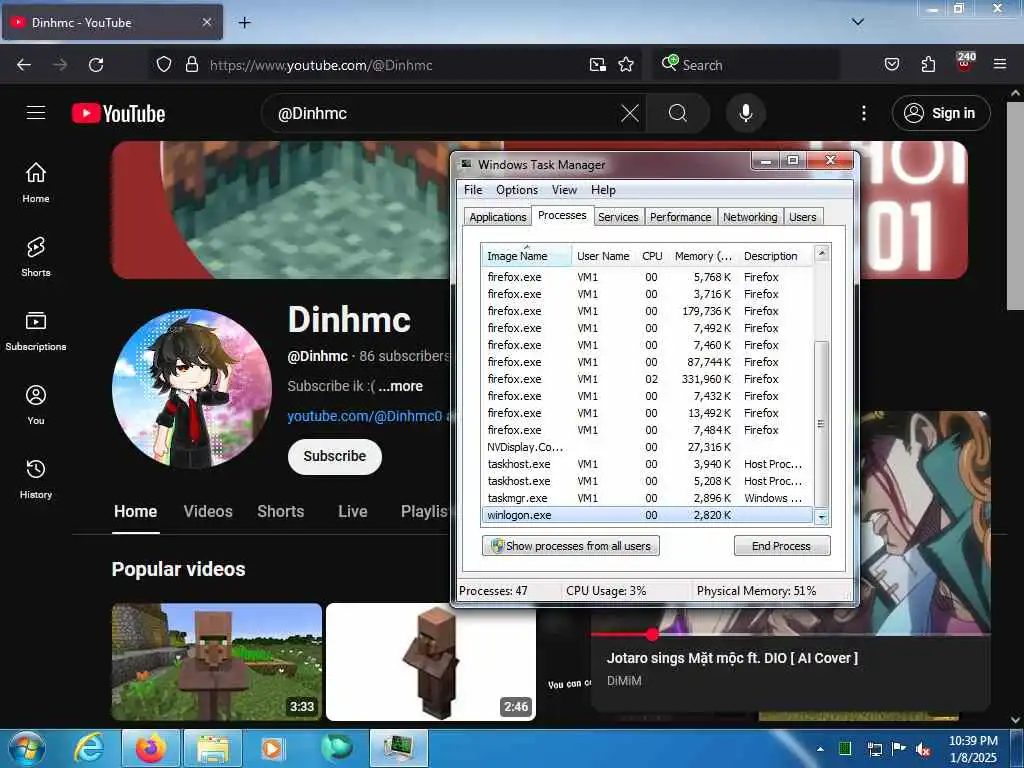Open the File menu in Task Manager
This screenshot has height=768, width=1024.
473,190
